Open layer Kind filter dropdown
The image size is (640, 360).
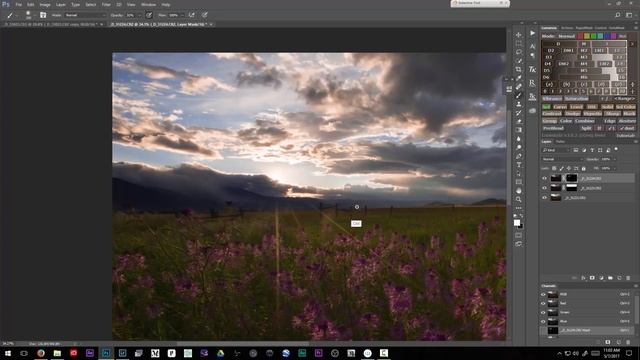(x=556, y=150)
